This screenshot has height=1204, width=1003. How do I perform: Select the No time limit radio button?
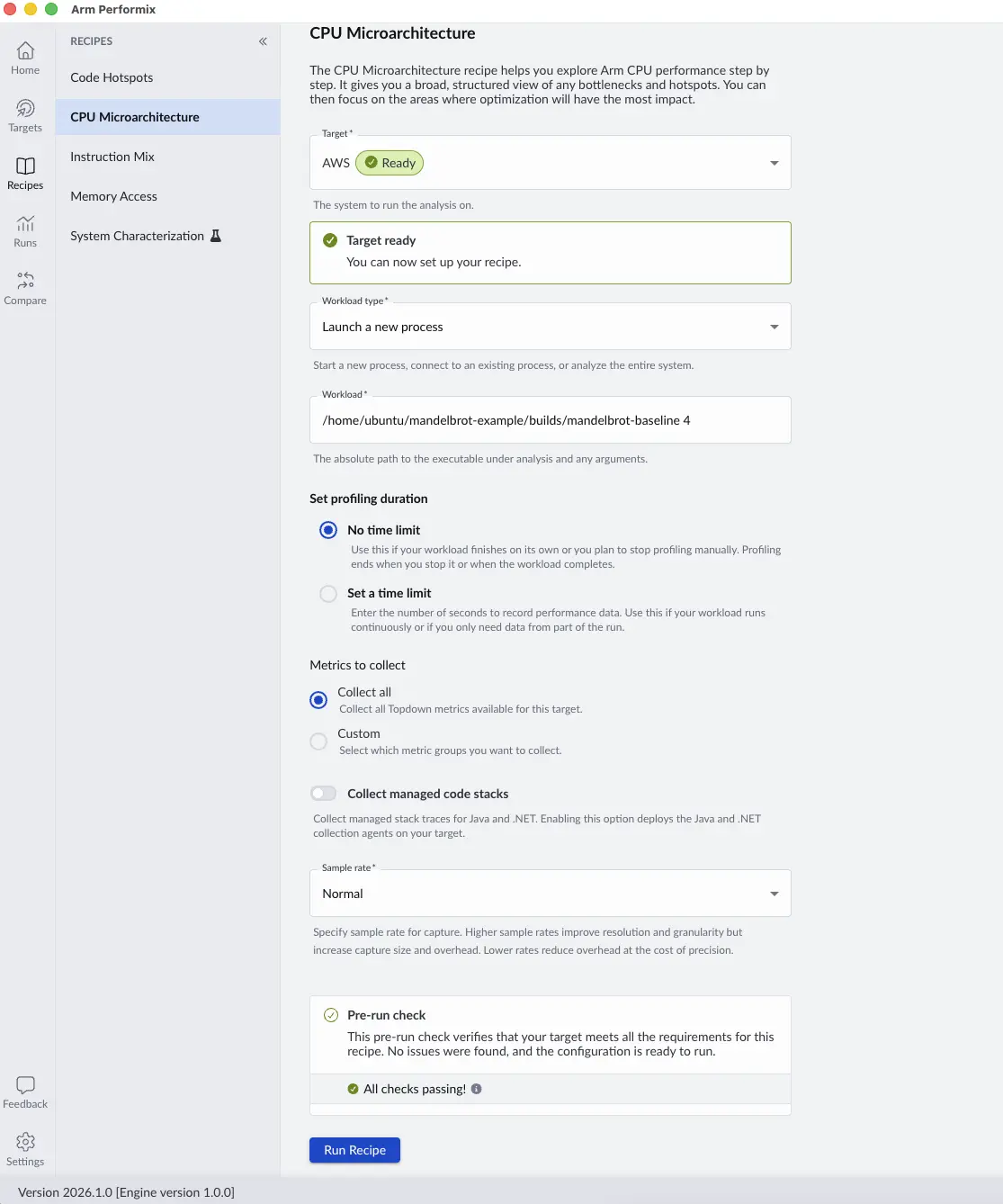pyautogui.click(x=328, y=530)
